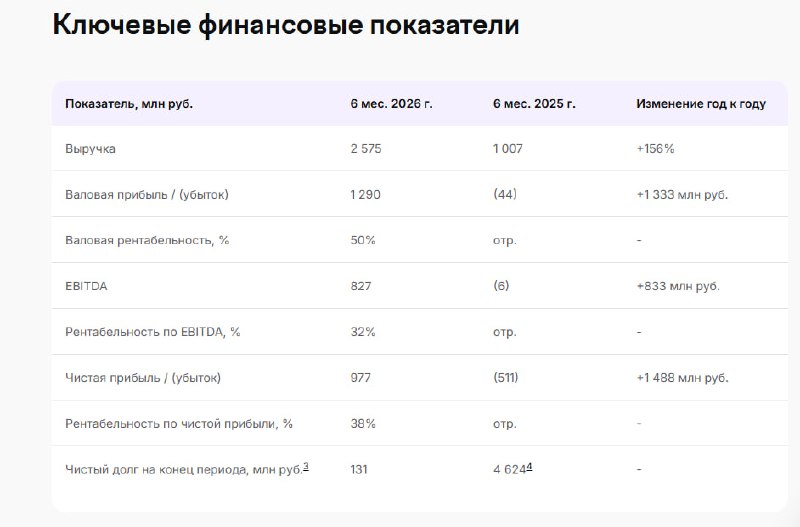Click net debt value '131'
Viewport: 800px width, 527px height.
359,469
